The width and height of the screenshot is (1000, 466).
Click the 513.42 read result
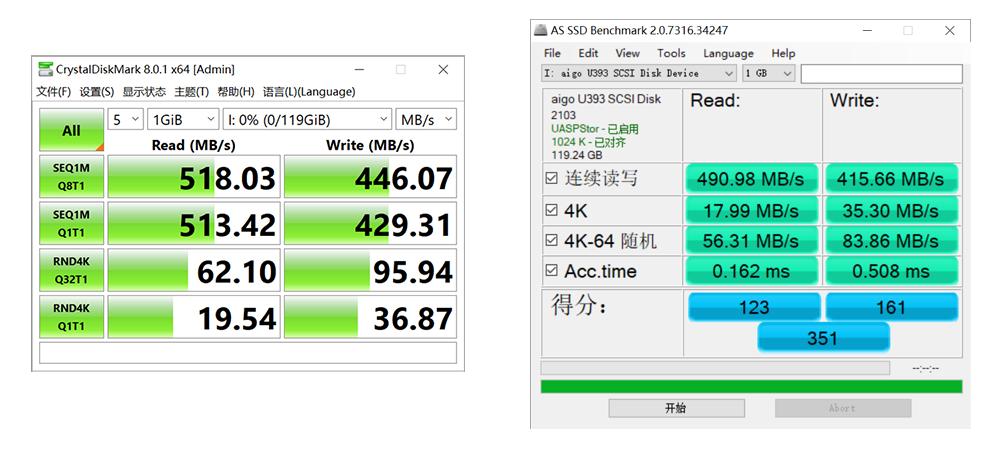pos(194,223)
